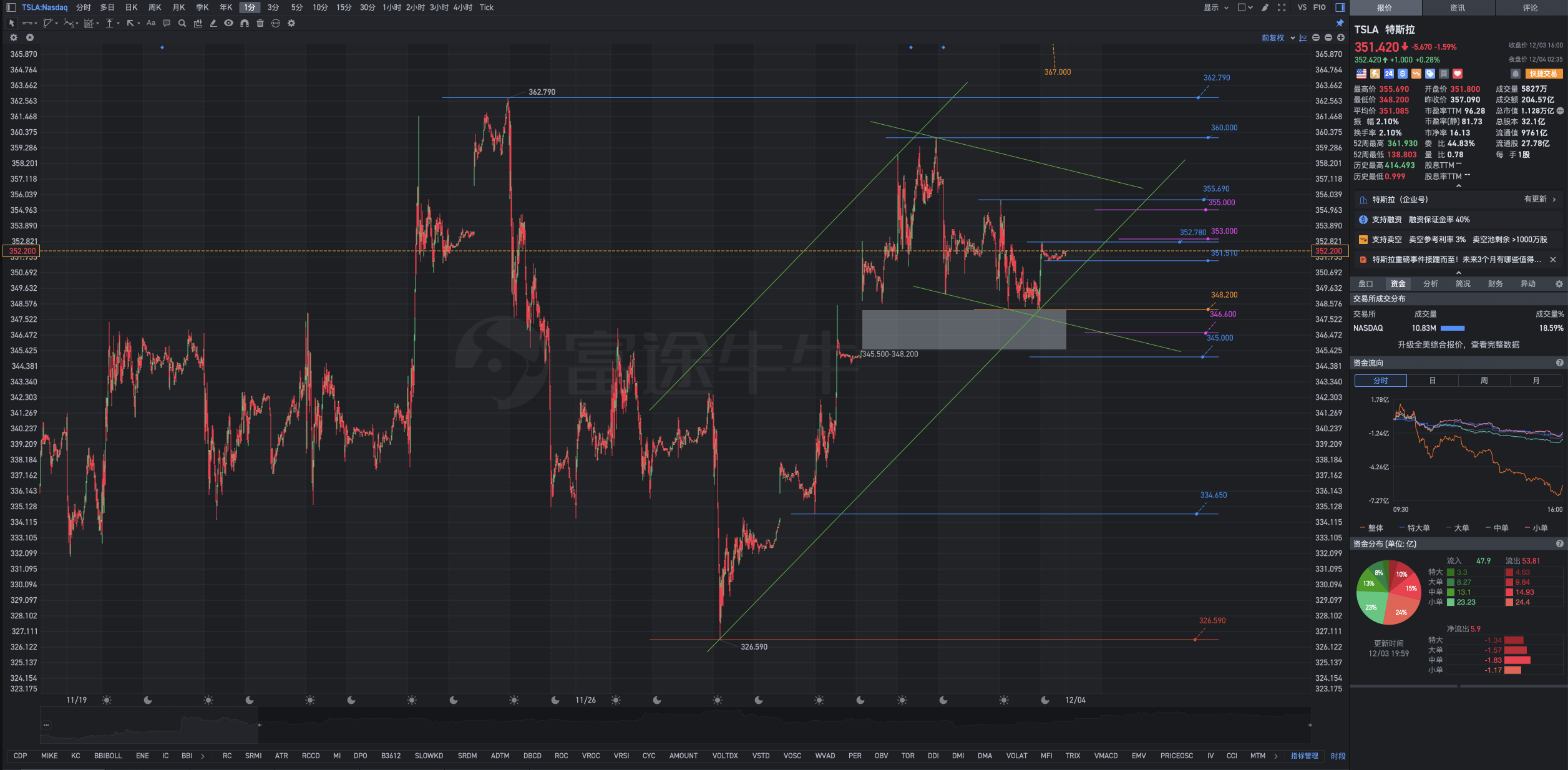Open drawing tools settings gear
The height and width of the screenshot is (770, 1568).
(x=291, y=23)
